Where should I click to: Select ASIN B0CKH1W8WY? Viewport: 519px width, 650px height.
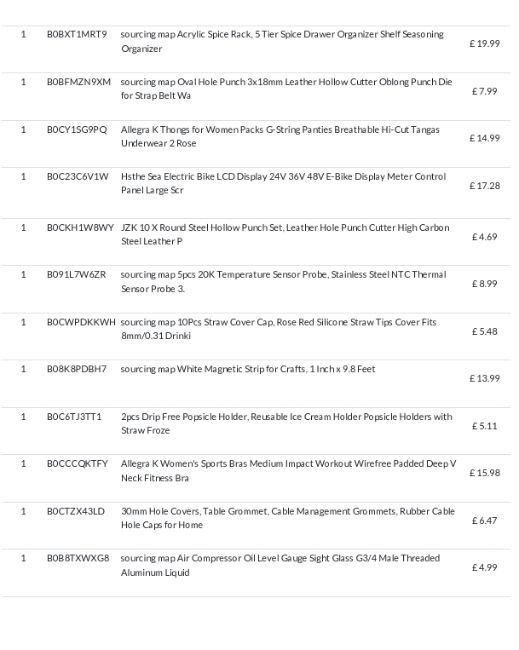(x=80, y=227)
